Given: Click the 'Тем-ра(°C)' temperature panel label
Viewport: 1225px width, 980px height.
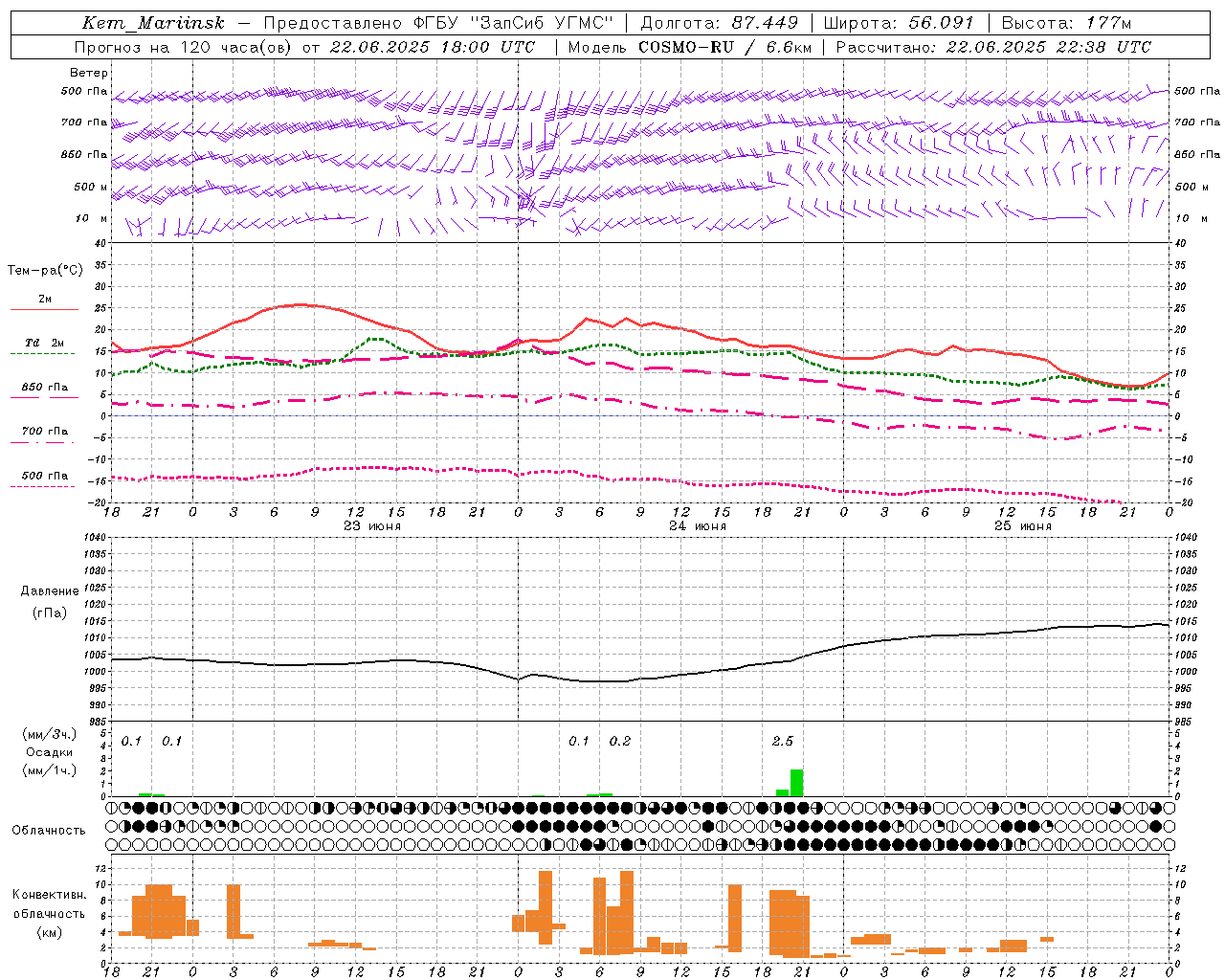Looking at the screenshot, I should [45, 271].
